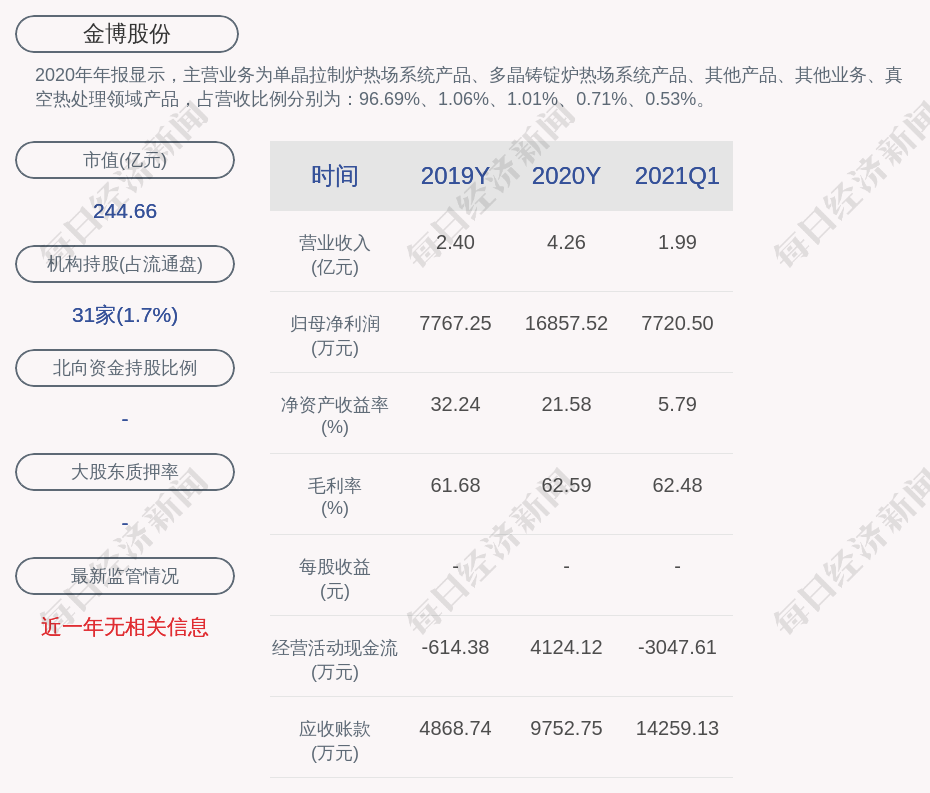Viewport: 930px width, 793px height.
Task: Select the 2019Y column header
Action: click(455, 176)
